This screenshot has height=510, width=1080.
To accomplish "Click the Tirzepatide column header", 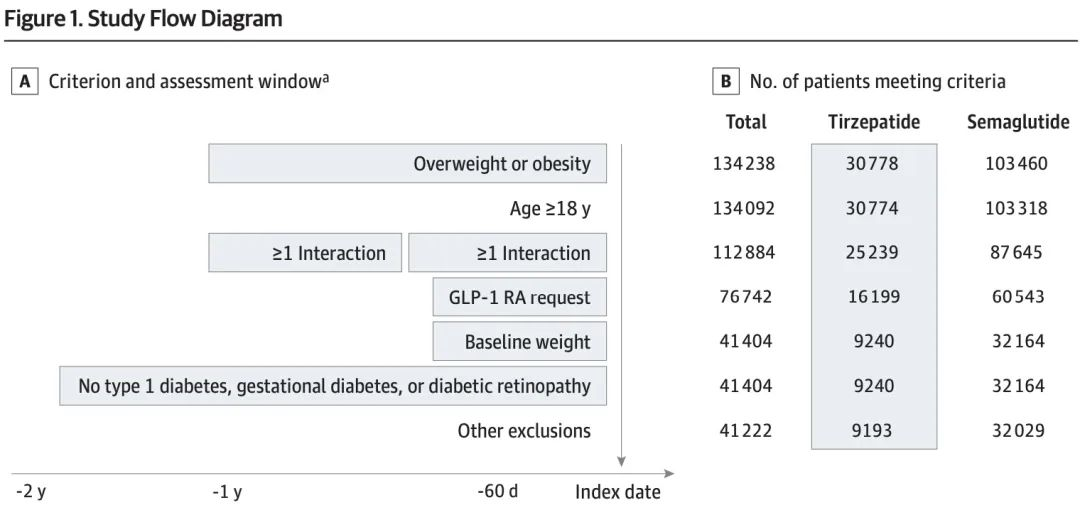I will 874,122.
